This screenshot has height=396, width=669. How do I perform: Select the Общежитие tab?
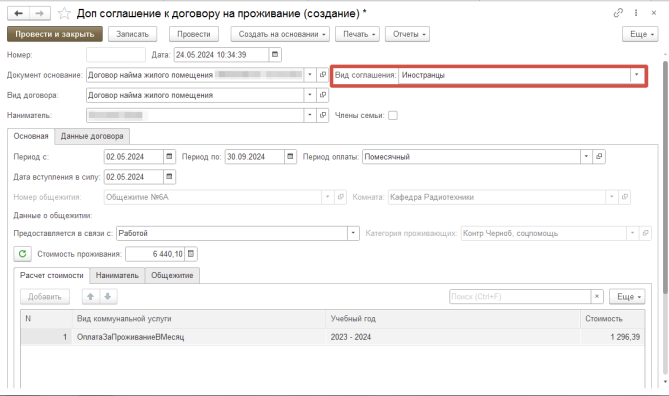172,276
